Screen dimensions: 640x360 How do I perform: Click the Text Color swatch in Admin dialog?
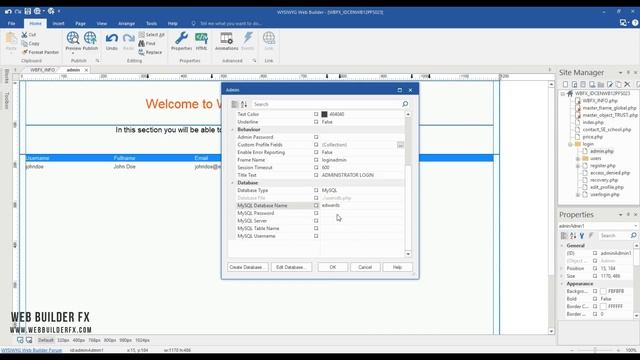(324, 114)
